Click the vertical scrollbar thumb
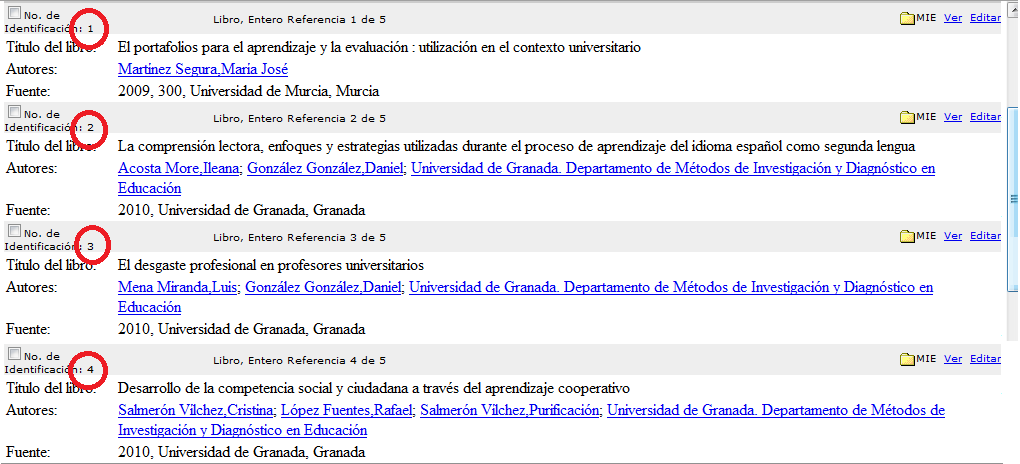This screenshot has height=464, width=1020. pyautogui.click(x=1013, y=200)
